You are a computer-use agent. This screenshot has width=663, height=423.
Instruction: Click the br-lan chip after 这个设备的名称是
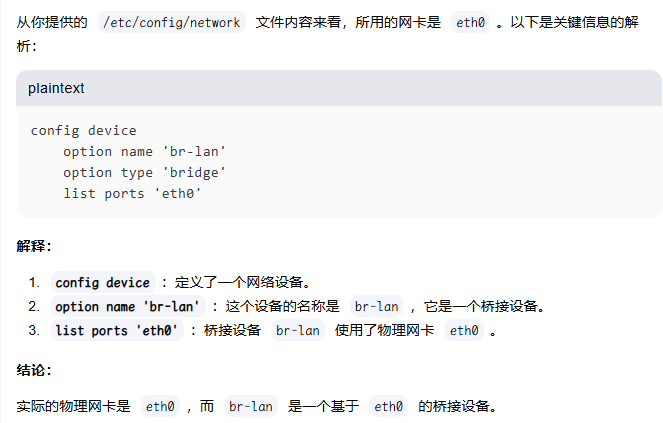tap(376, 306)
